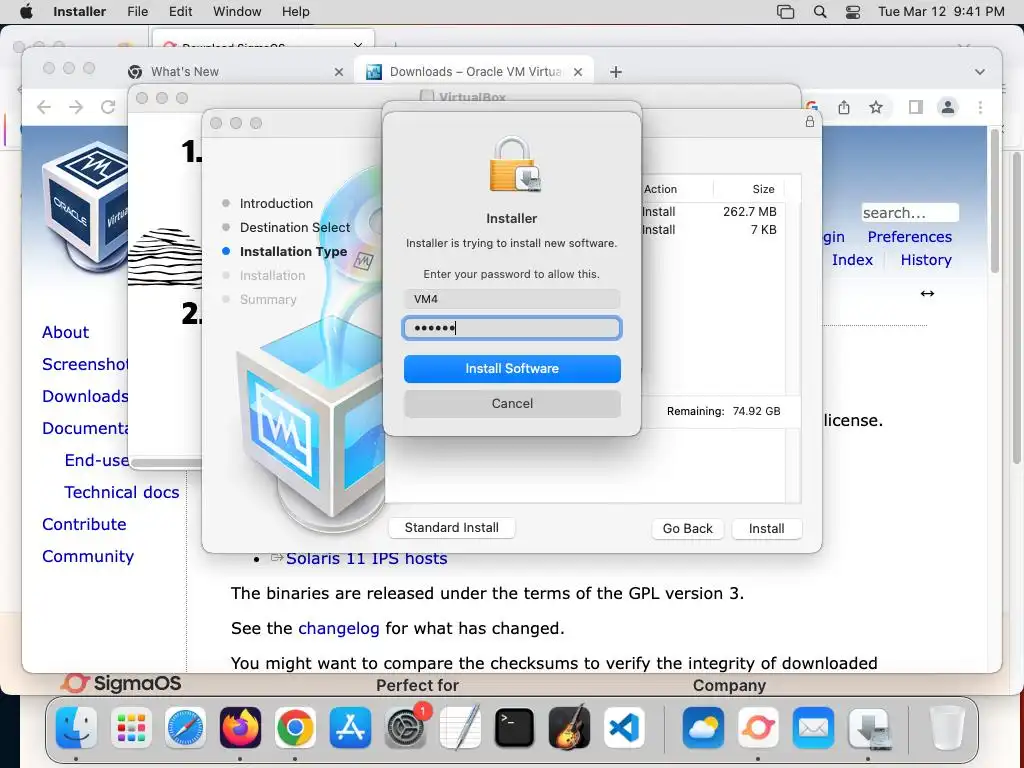Open the Chrome profile icon
Image resolution: width=1024 pixels, height=768 pixels.
[948, 107]
